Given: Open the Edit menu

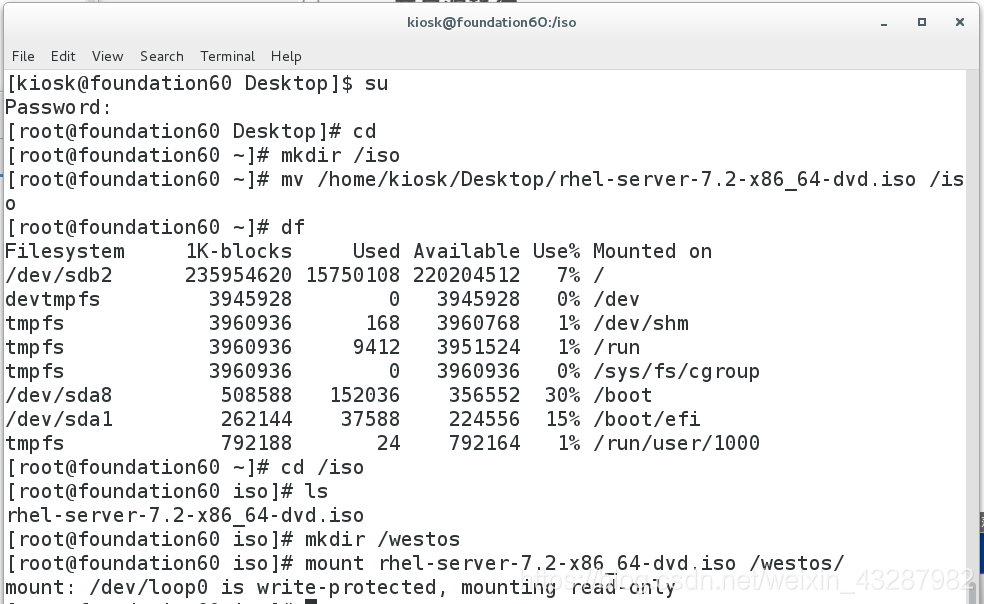Looking at the screenshot, I should [x=63, y=57].
